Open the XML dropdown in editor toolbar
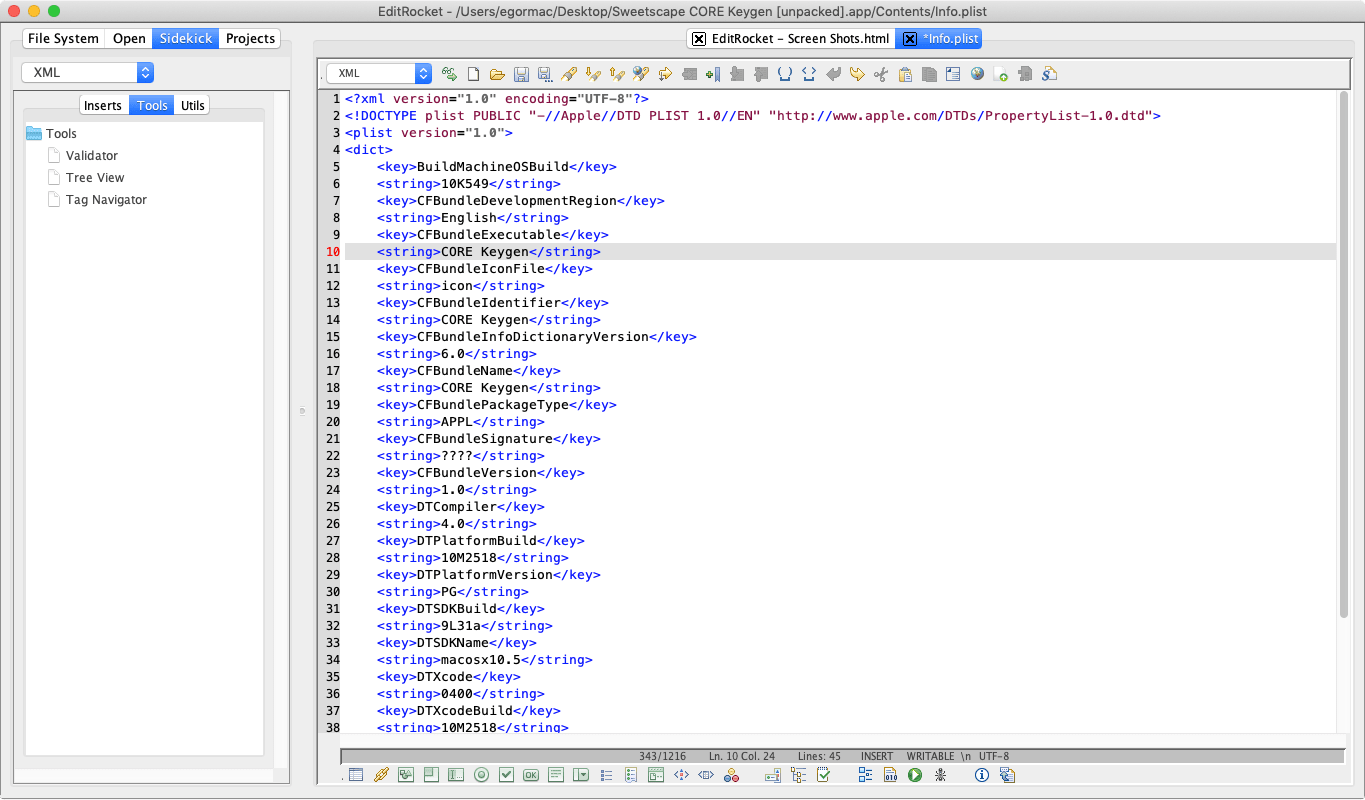The height and width of the screenshot is (800, 1365). tap(379, 73)
